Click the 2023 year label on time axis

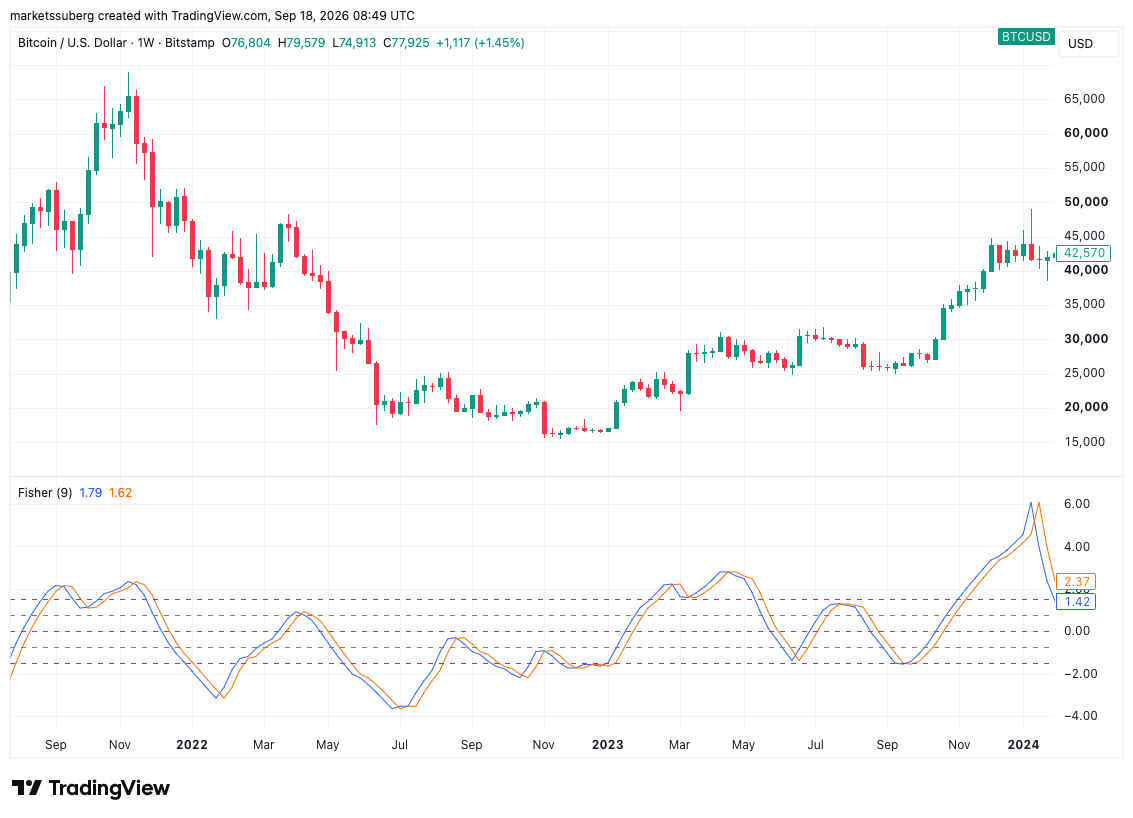(x=608, y=744)
